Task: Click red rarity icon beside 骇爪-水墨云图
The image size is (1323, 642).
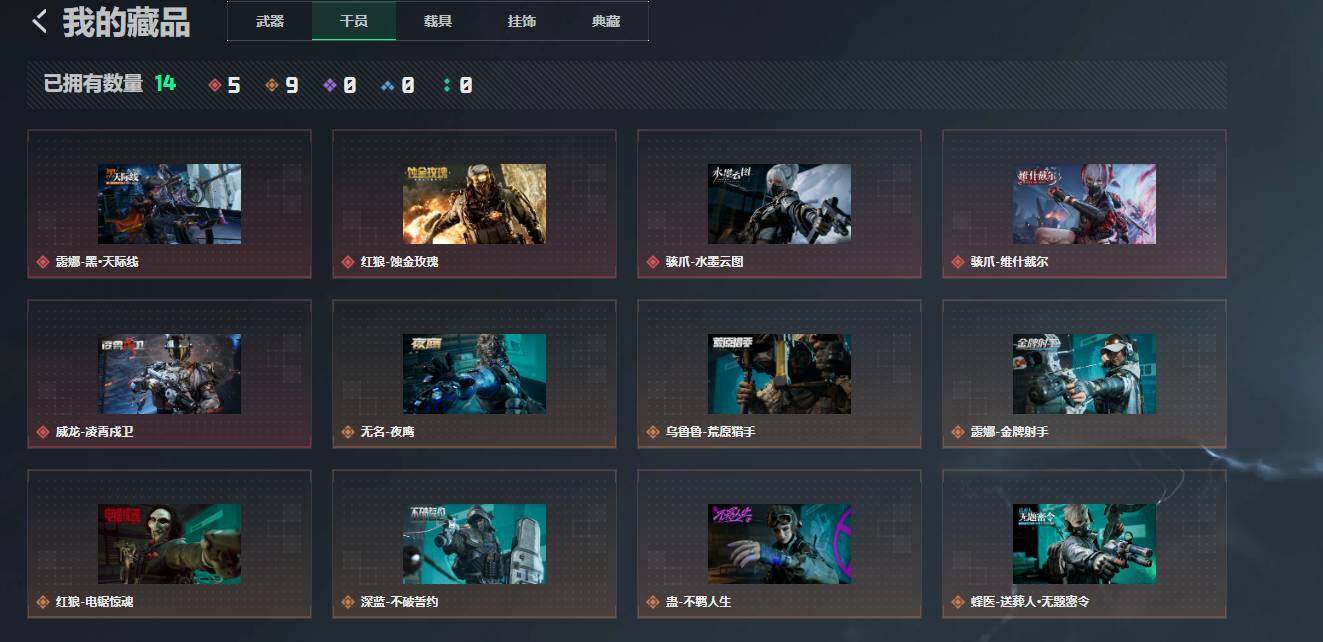Action: [x=653, y=262]
